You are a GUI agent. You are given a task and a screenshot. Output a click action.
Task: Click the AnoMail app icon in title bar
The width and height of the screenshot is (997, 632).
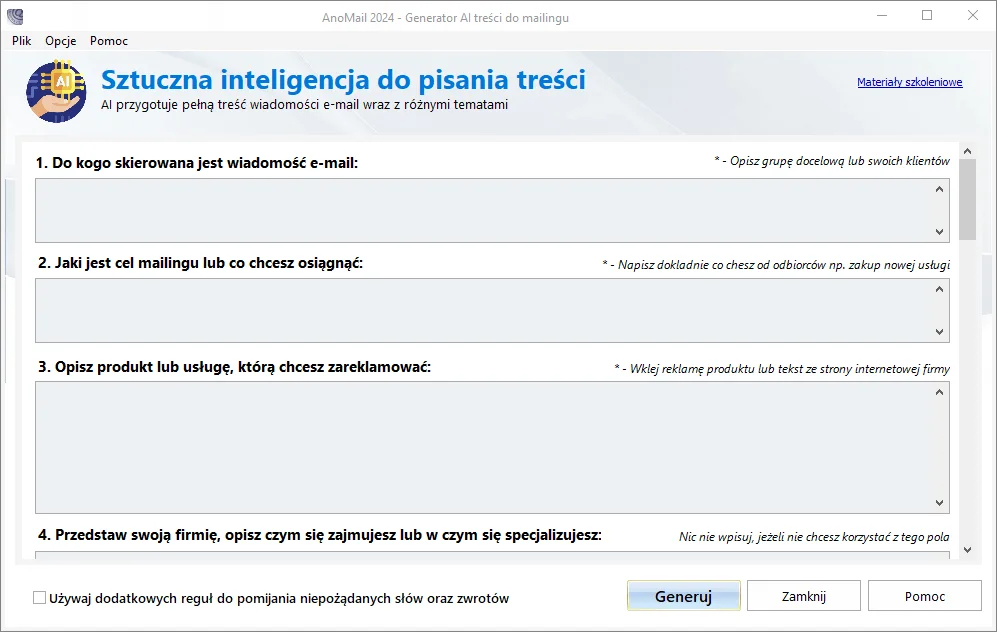point(15,16)
